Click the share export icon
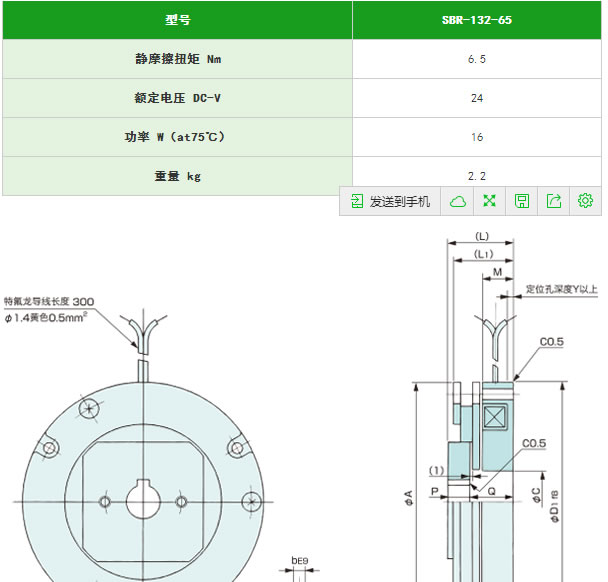The width and height of the screenshot is (608, 582). pyautogui.click(x=554, y=201)
